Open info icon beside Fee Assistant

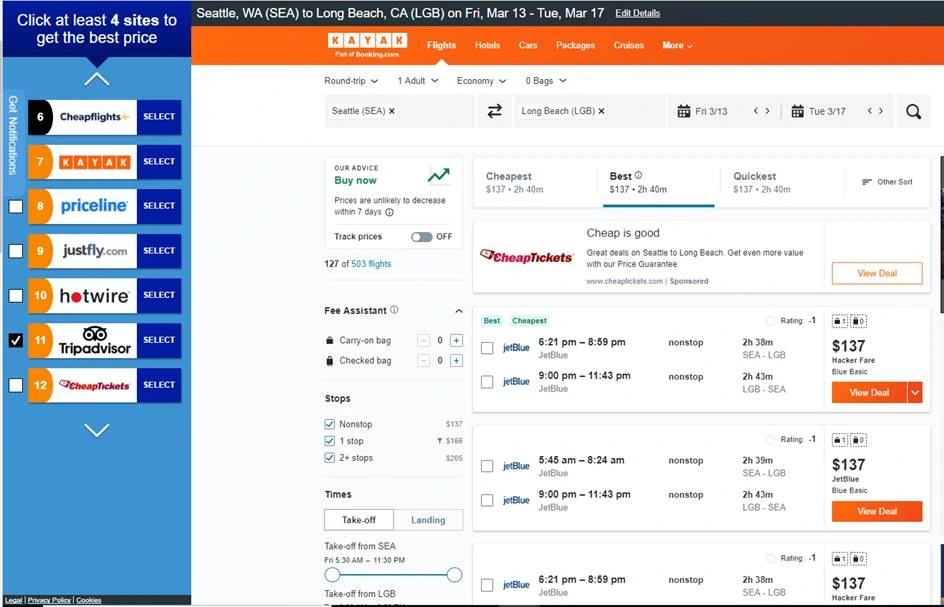(x=394, y=310)
